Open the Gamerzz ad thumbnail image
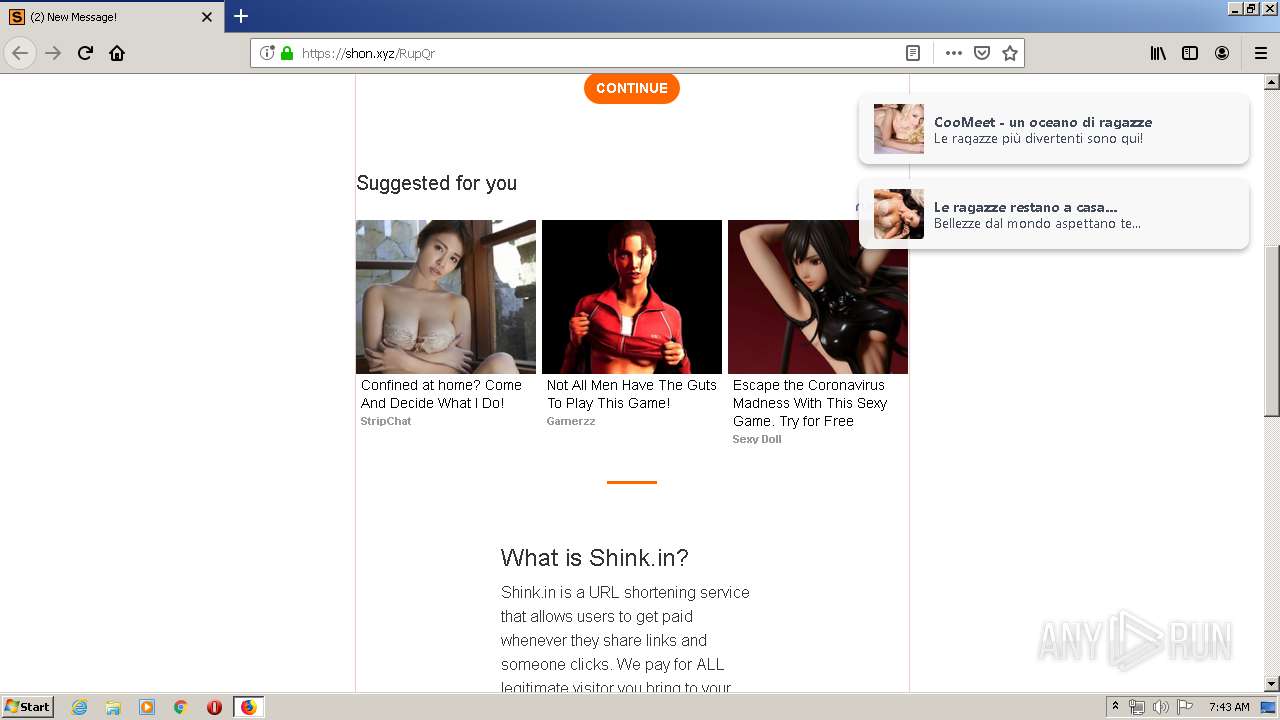The width and height of the screenshot is (1280, 720). 632,297
